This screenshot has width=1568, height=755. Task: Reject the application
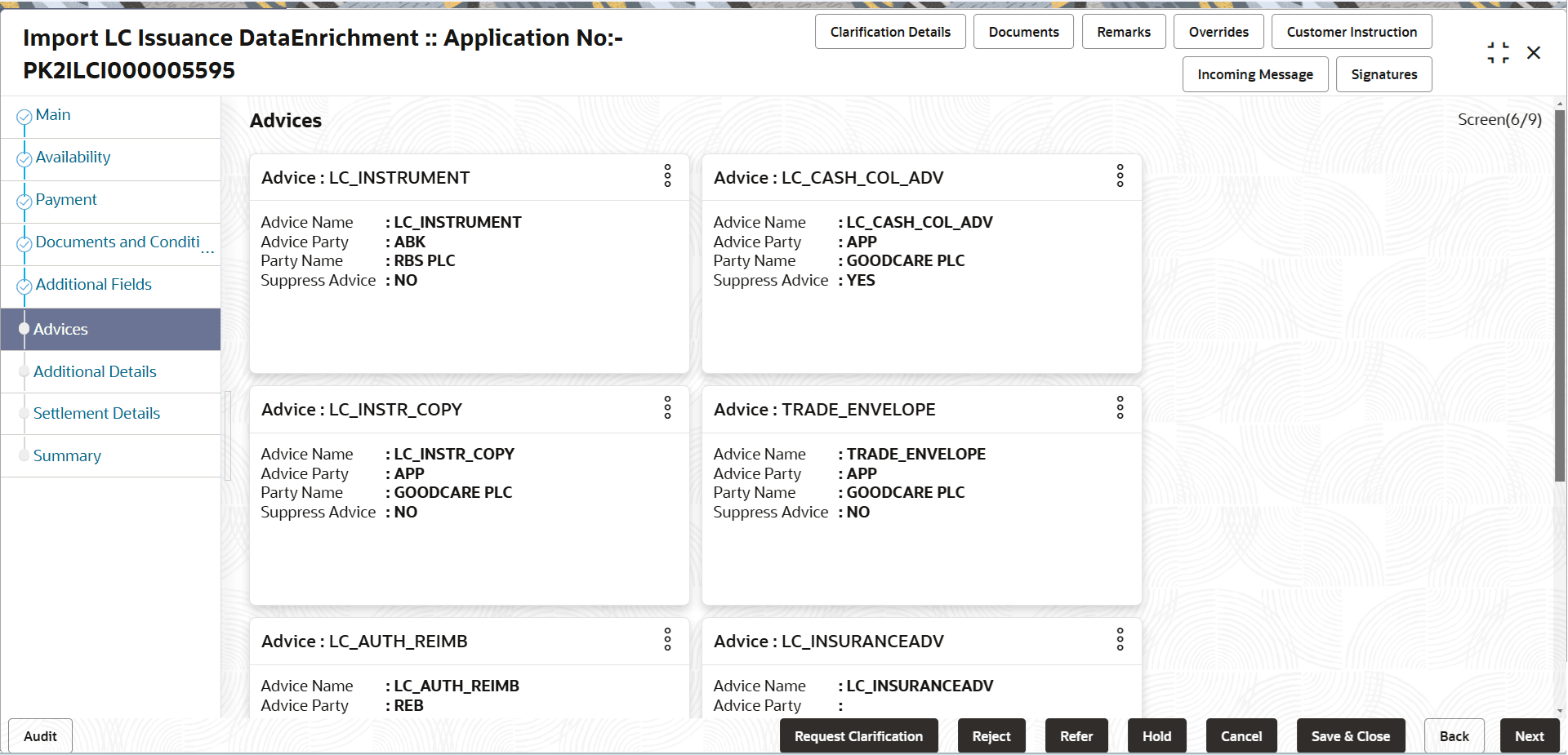pyautogui.click(x=991, y=736)
